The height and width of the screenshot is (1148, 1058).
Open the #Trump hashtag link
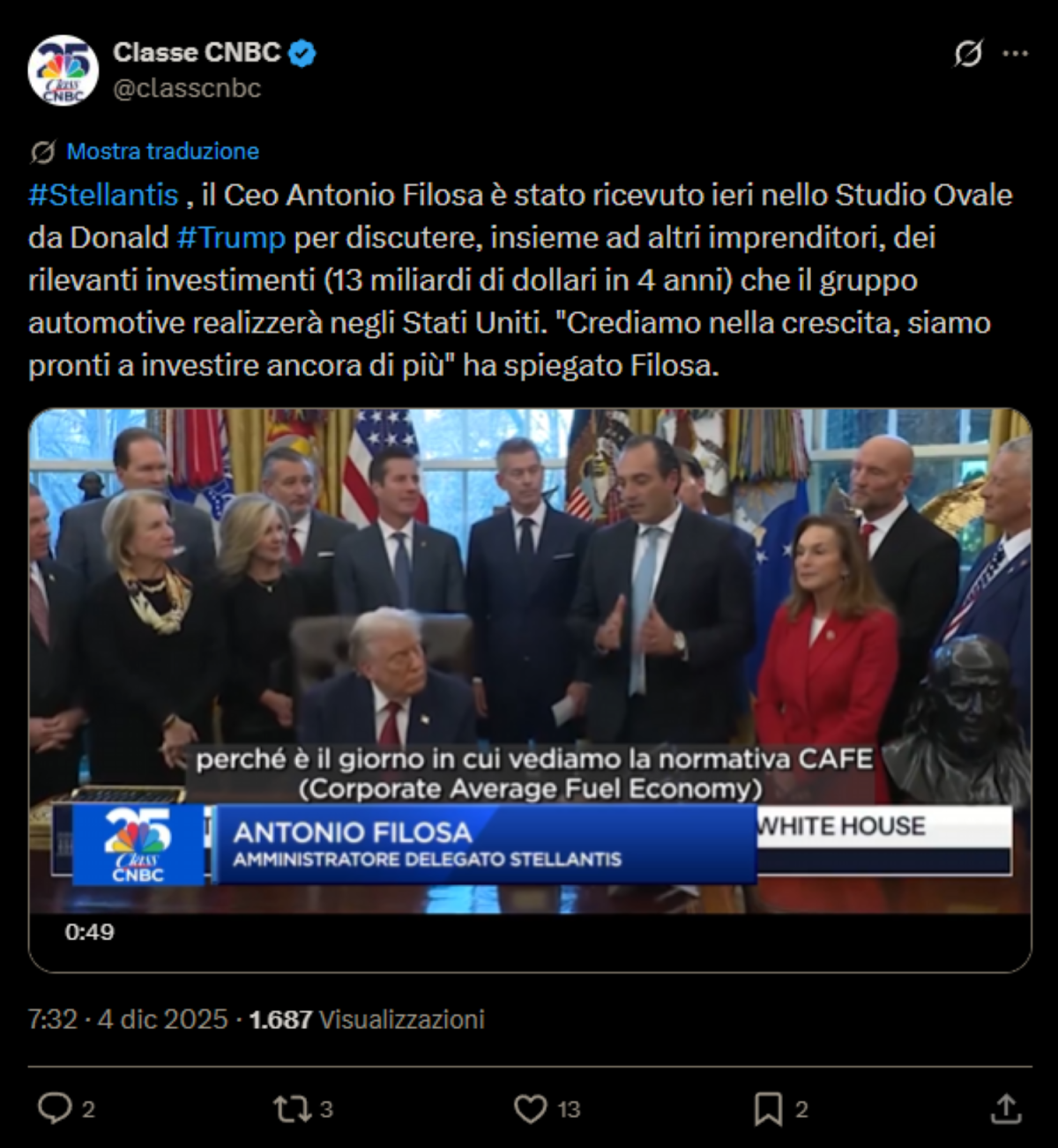231,237
